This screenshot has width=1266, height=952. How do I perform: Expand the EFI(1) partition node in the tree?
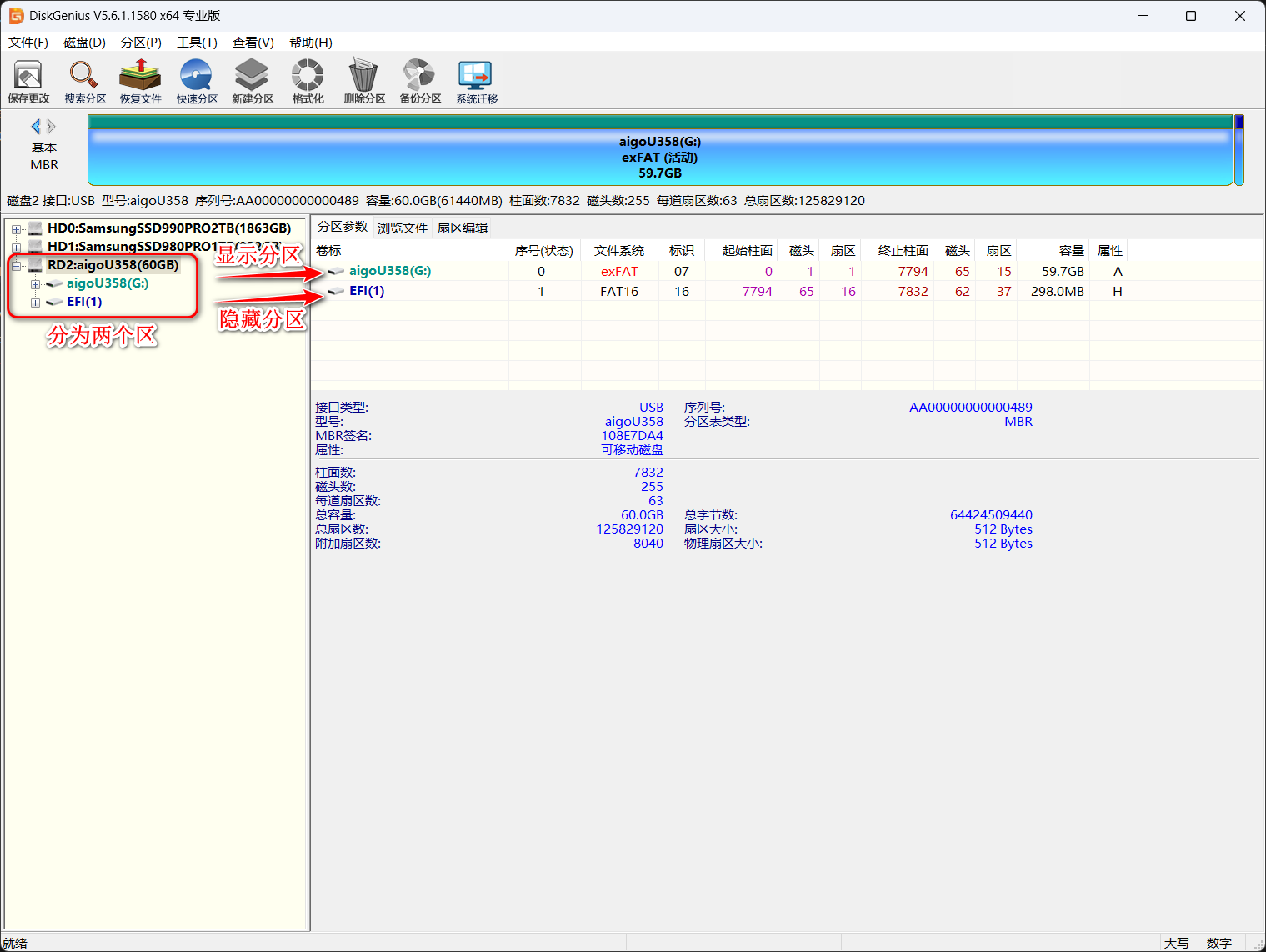click(35, 303)
